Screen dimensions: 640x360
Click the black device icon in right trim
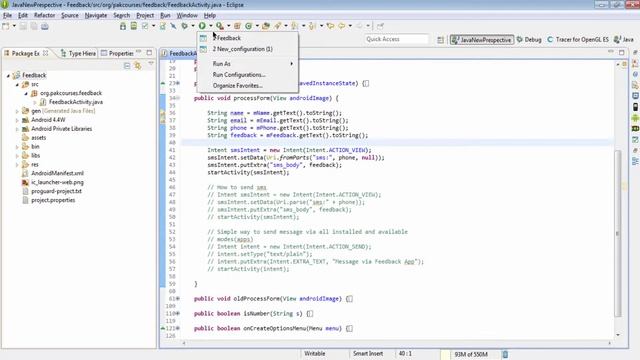coord(635,107)
